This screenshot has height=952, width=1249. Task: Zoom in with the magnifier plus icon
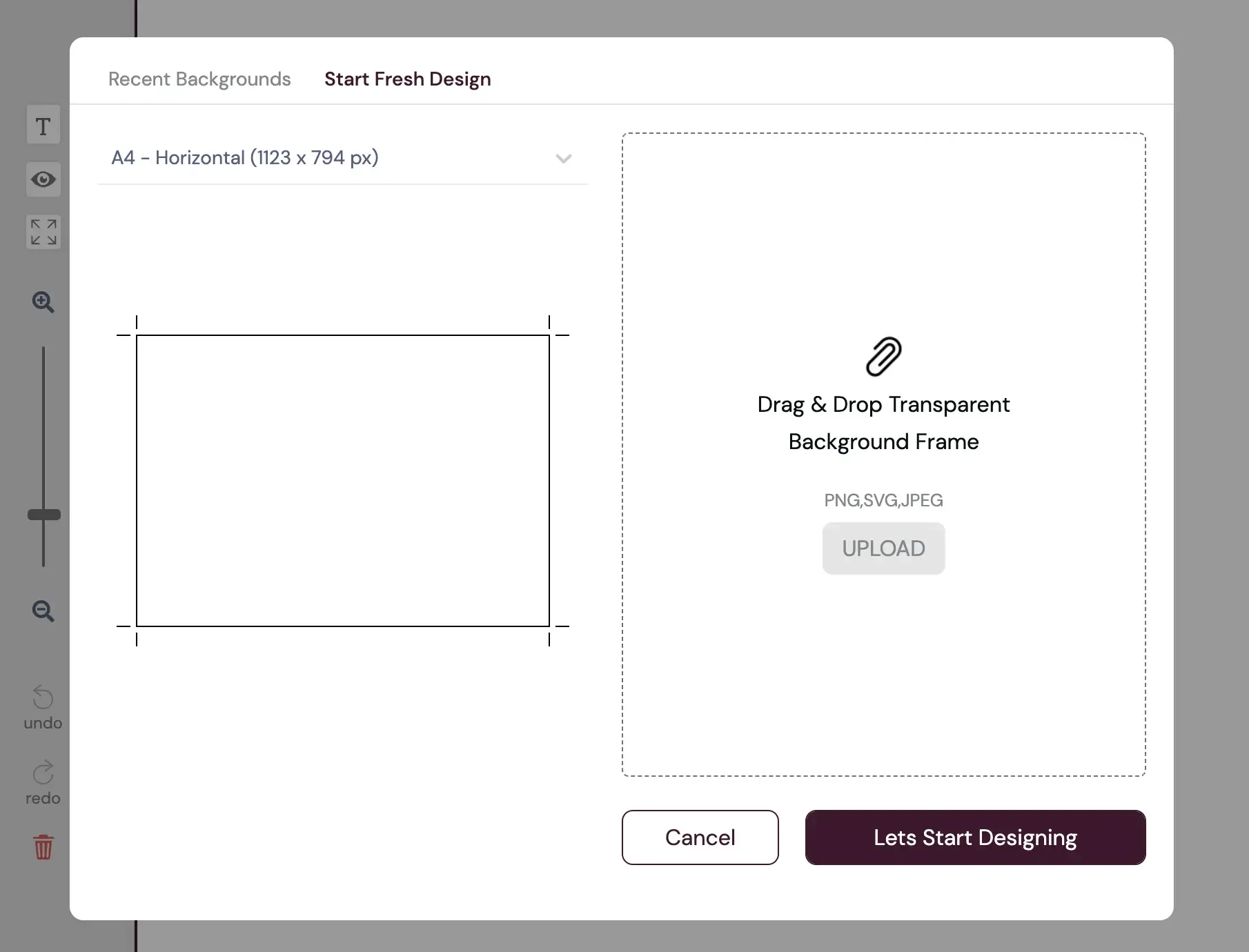coord(43,301)
